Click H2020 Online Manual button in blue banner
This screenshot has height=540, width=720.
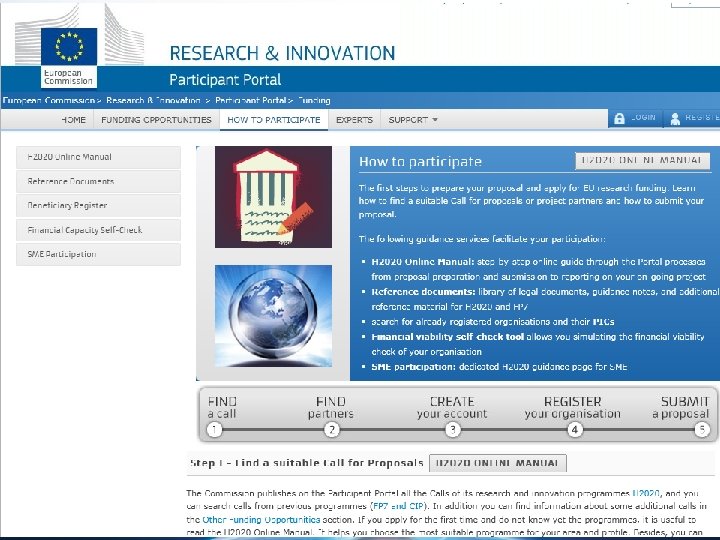tap(642, 160)
